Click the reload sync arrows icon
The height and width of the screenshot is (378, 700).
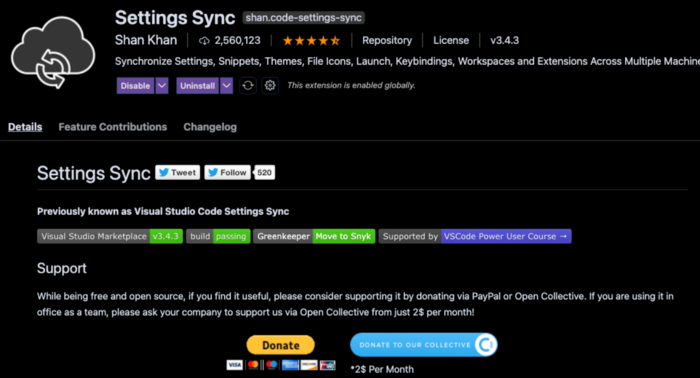(248, 86)
